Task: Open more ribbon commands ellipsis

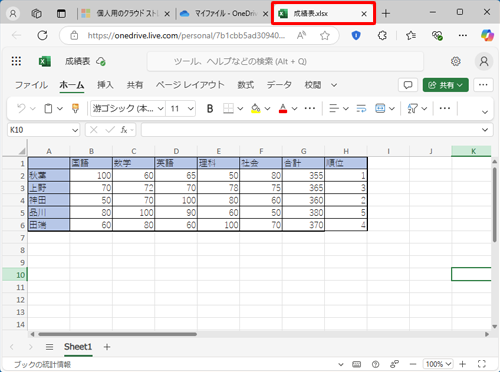Action: [445, 108]
